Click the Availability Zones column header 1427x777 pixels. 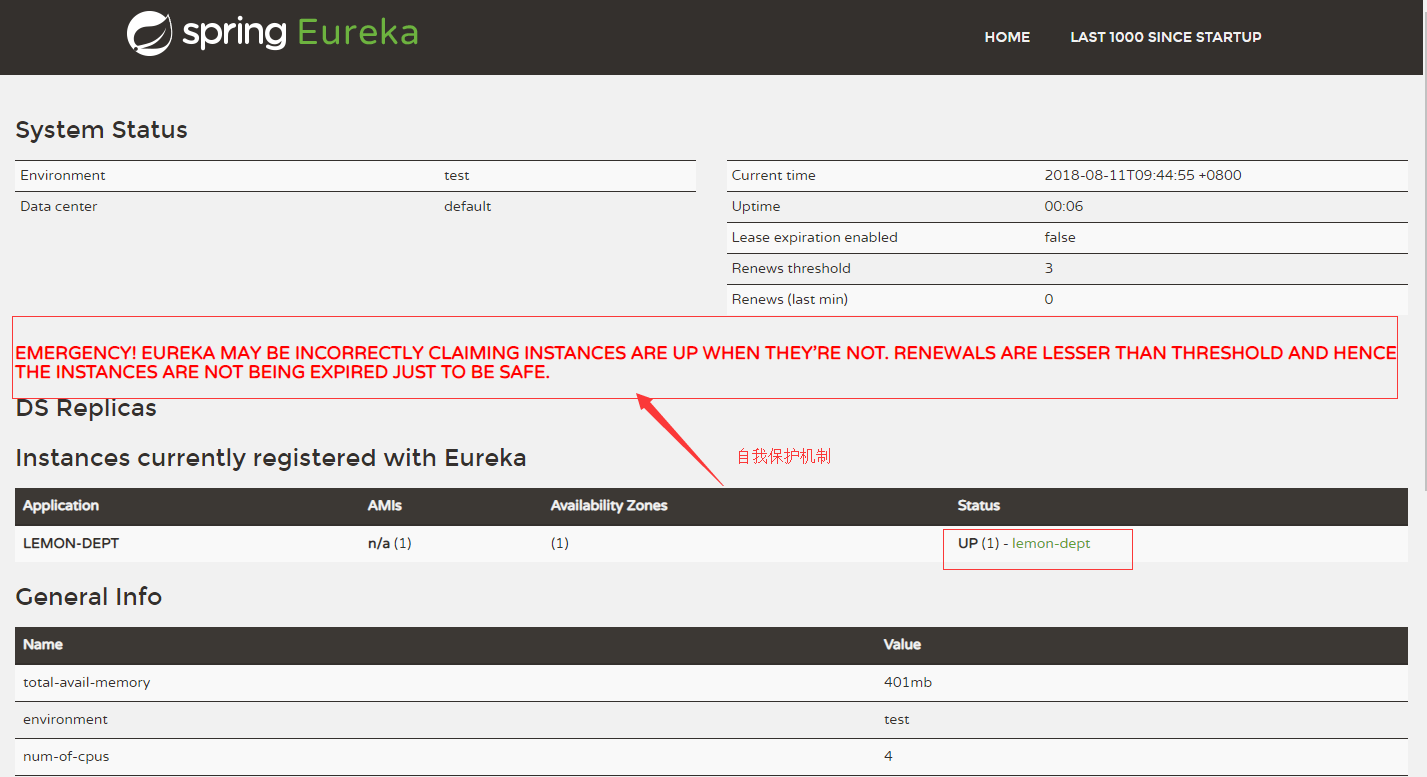[x=609, y=506]
